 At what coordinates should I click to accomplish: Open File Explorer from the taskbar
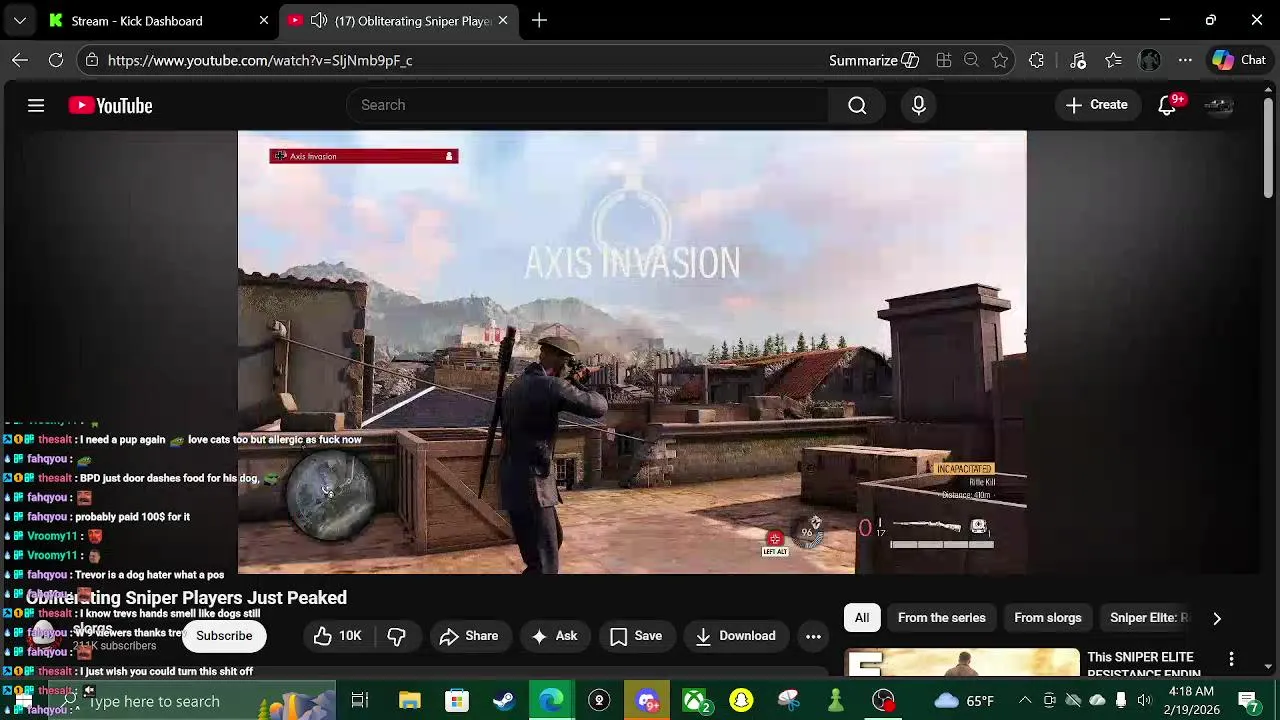coord(410,701)
